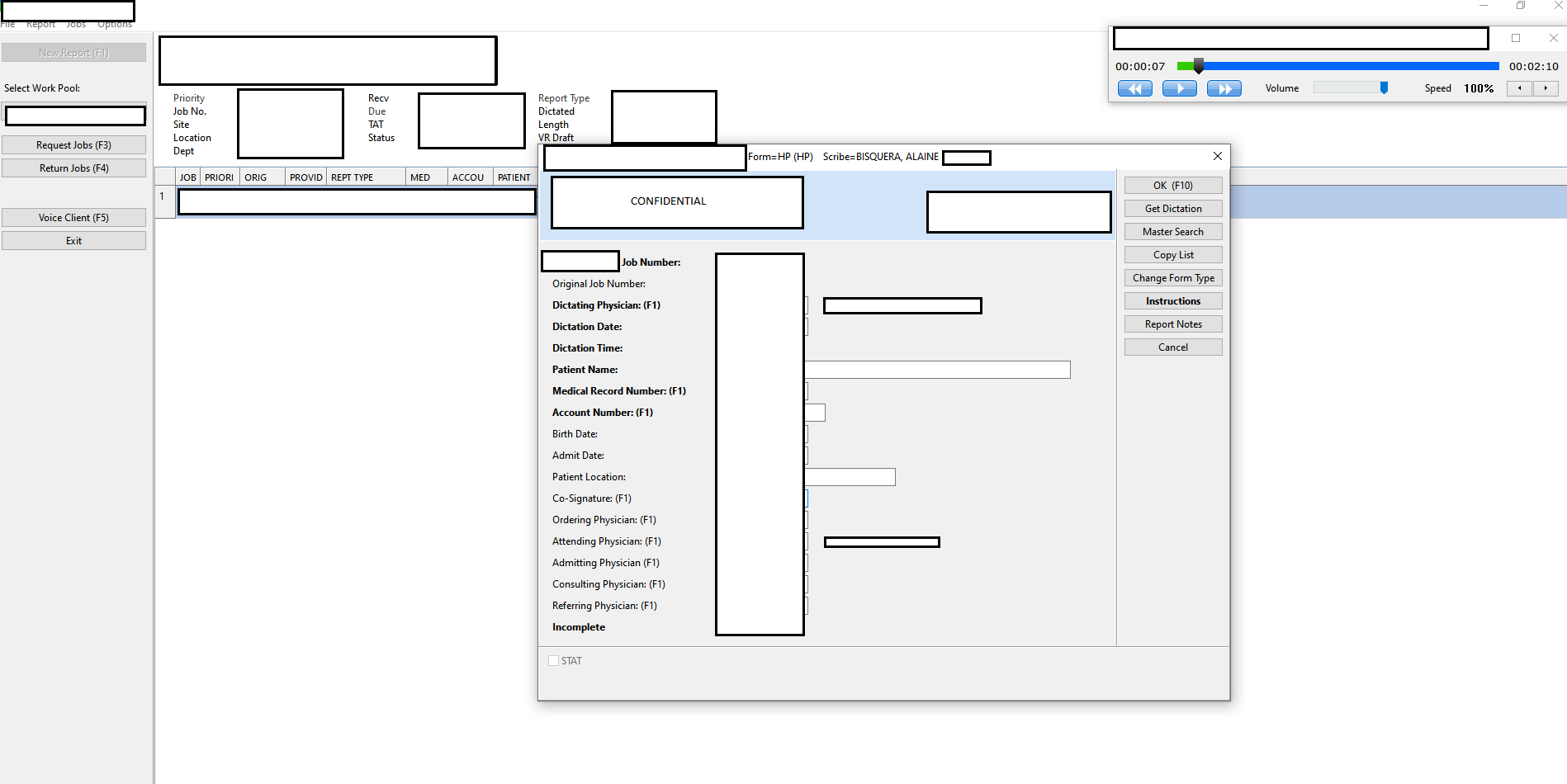Enable the STAT checkbox
The height and width of the screenshot is (784, 1567).
coord(553,661)
